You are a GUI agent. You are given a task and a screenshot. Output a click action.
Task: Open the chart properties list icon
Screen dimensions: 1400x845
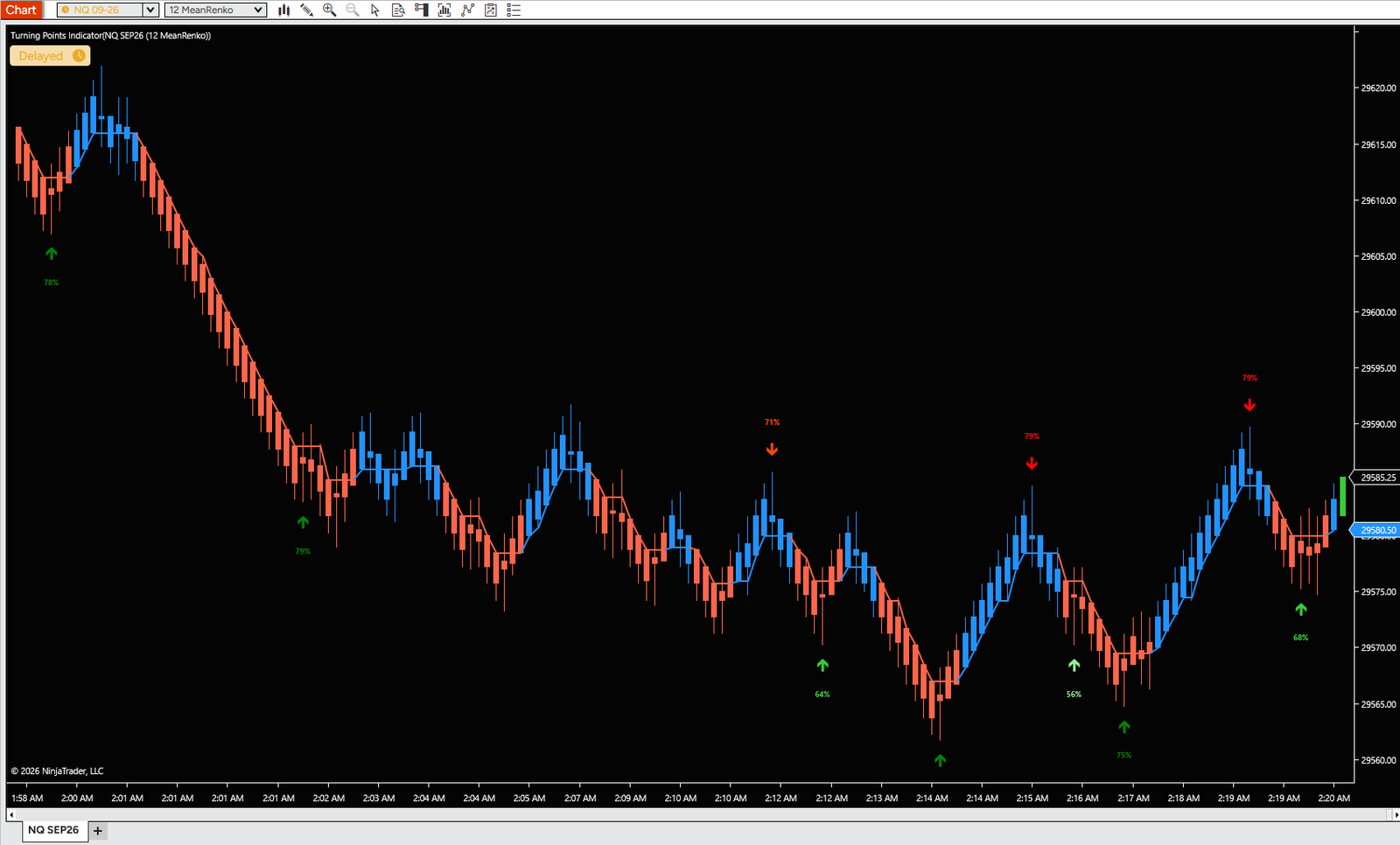pos(514,10)
